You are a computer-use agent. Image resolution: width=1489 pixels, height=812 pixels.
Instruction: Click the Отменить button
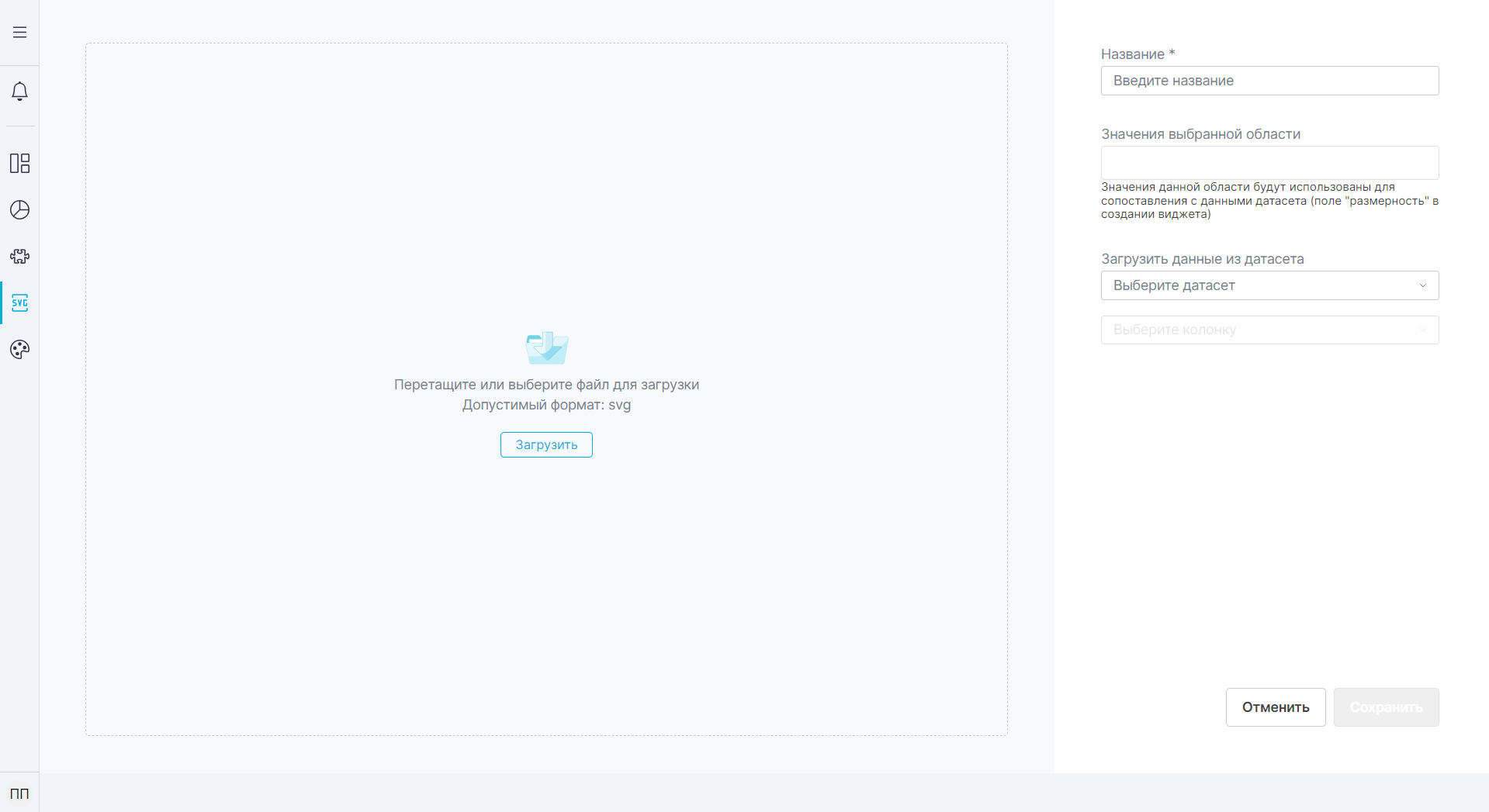pos(1275,707)
